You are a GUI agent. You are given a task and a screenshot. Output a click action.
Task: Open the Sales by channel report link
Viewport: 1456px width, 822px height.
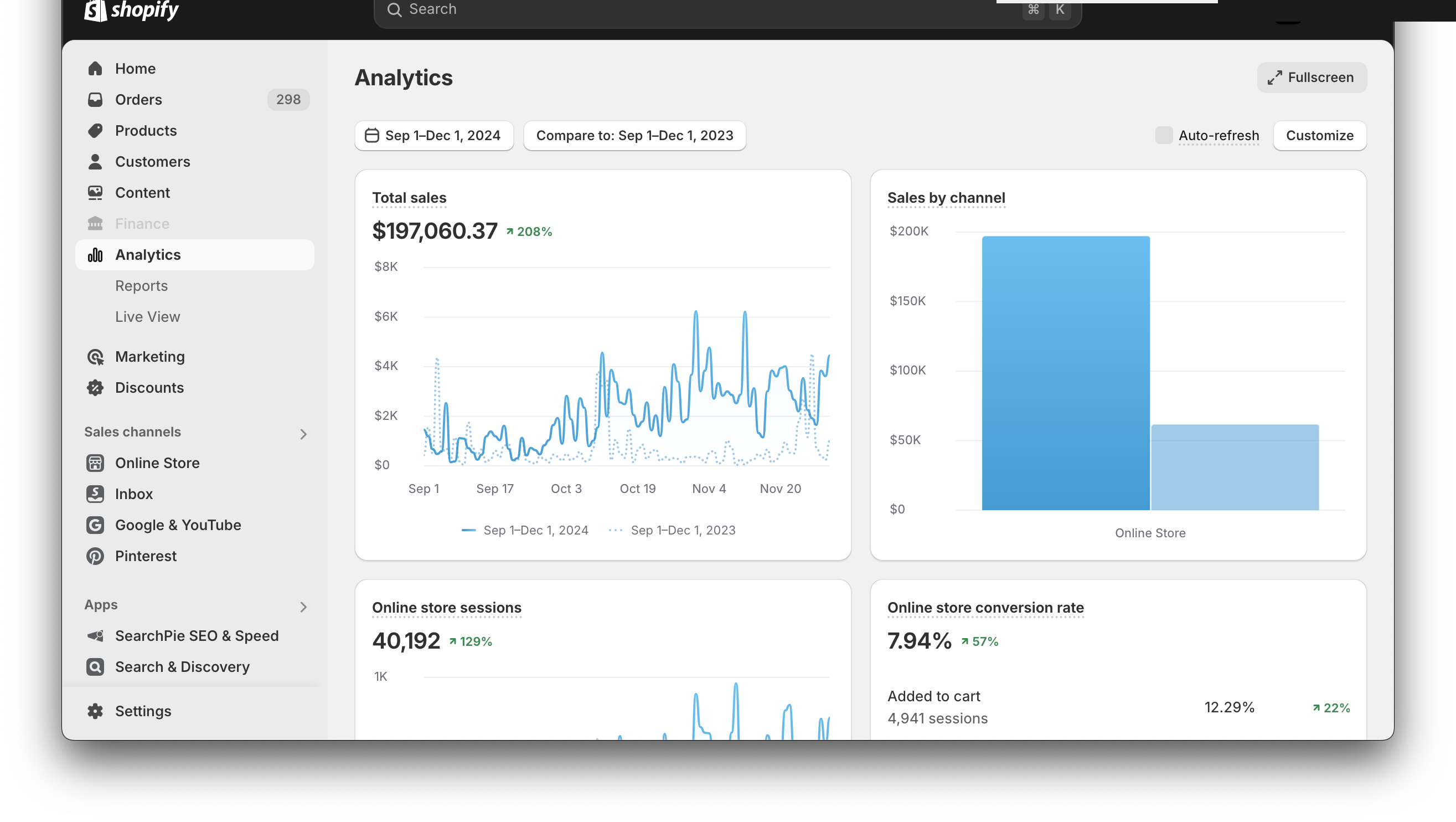click(946, 198)
